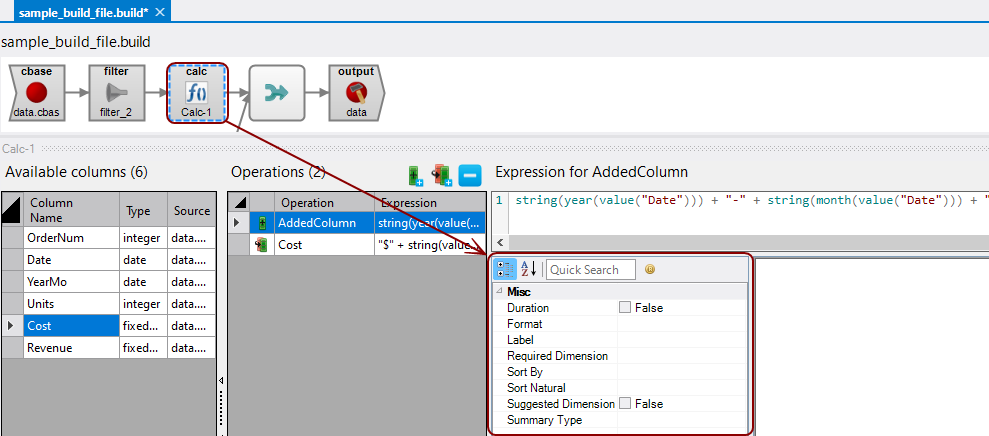Toggle the Duration checkbox
The image size is (989, 436).
click(x=625, y=308)
